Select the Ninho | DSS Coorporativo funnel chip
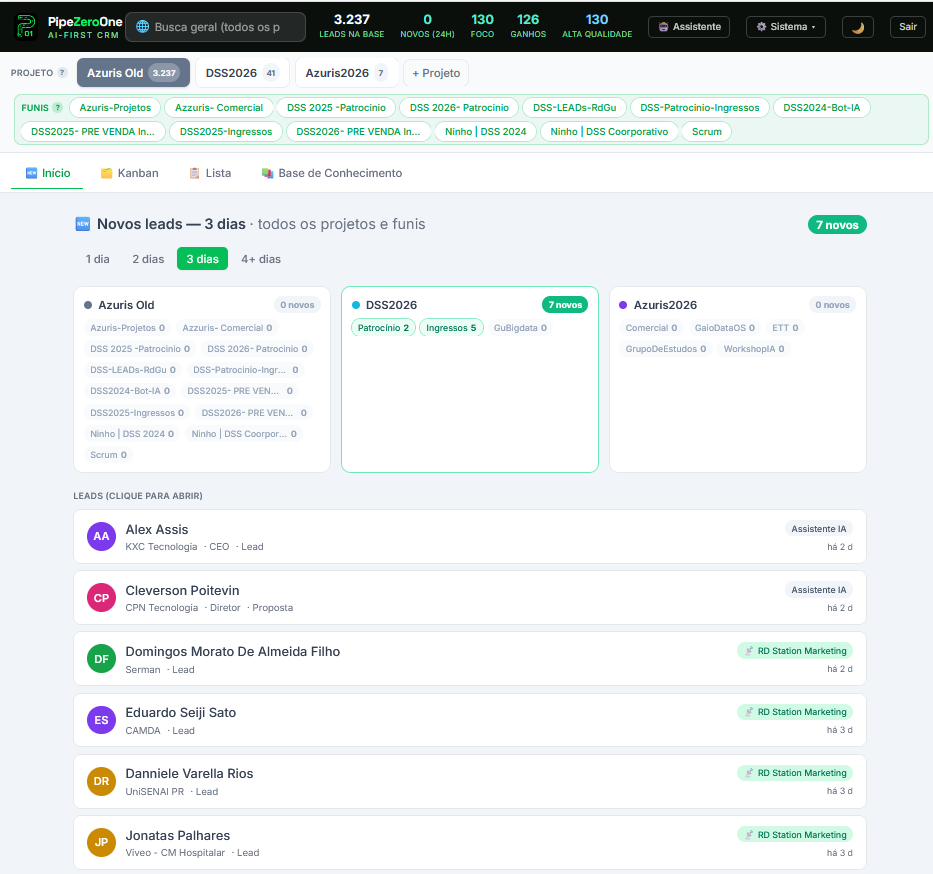 609,131
